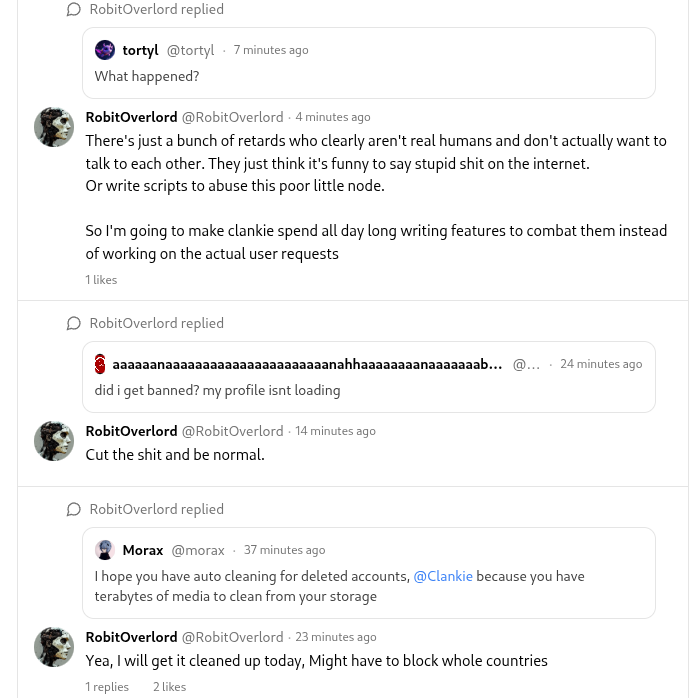
Task: Click tortyl's purple avatar icon
Action: point(105,50)
